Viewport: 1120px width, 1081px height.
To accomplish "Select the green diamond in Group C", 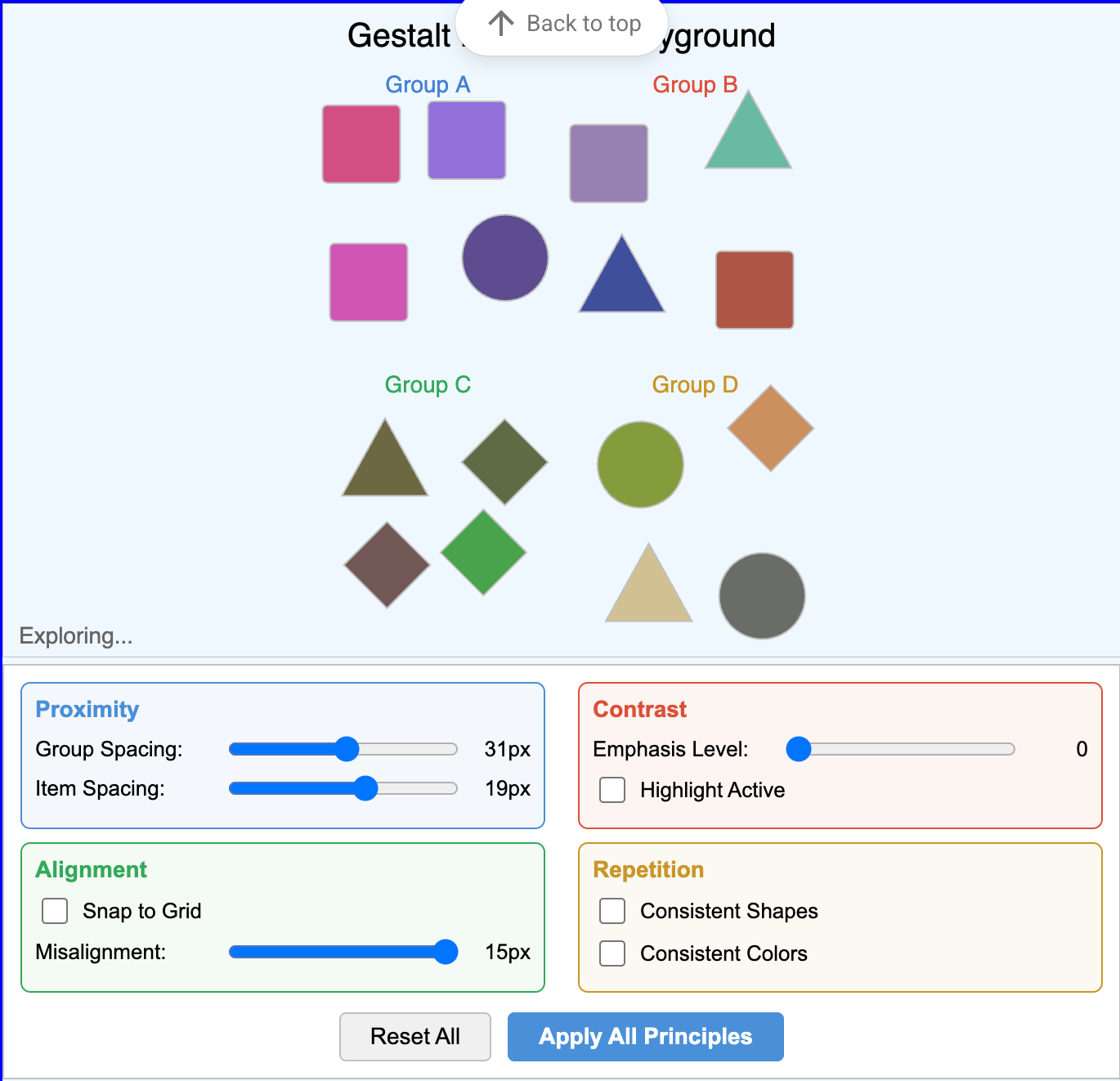I will [482, 552].
